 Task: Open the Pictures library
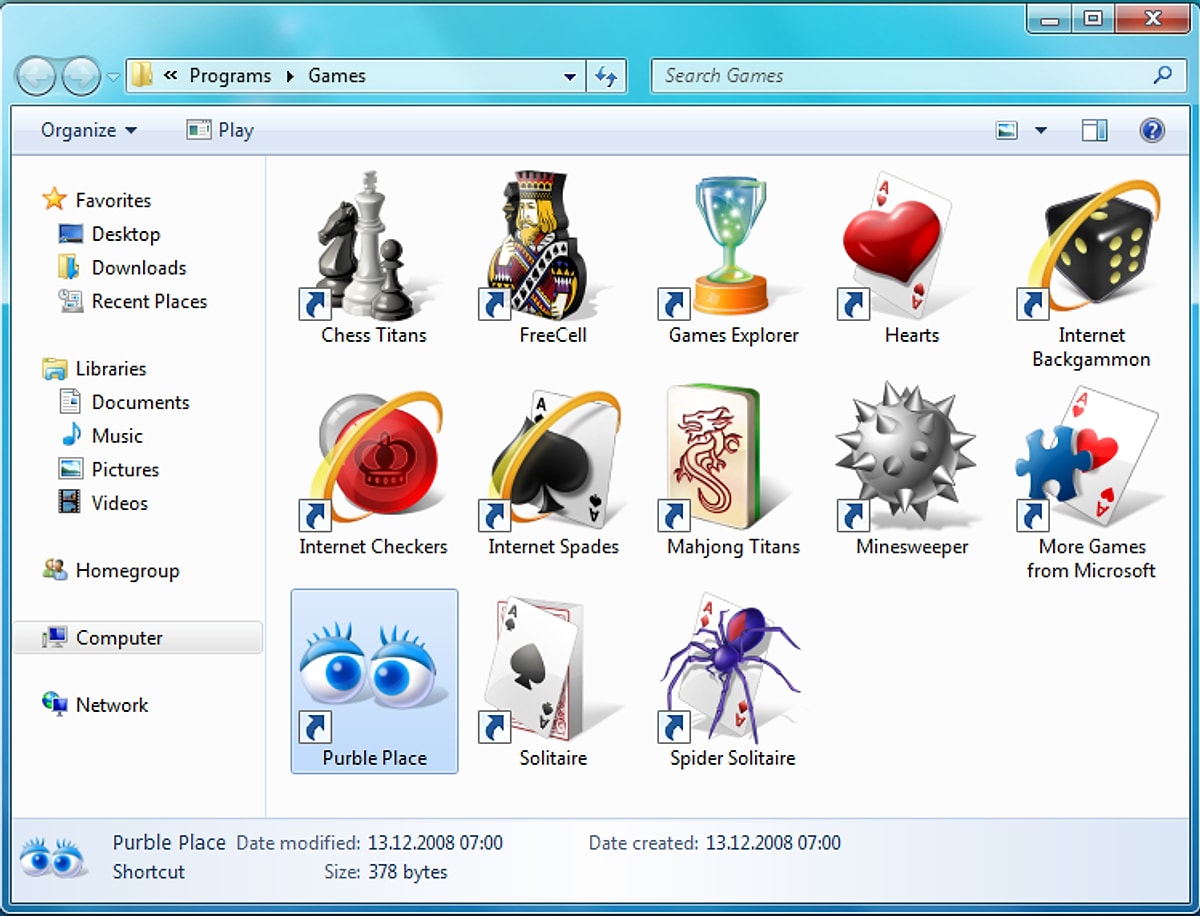click(x=125, y=469)
